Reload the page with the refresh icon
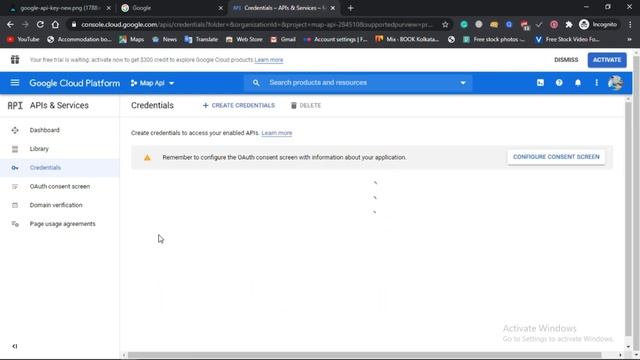Screen dimensions: 640x360 click(x=40, y=24)
